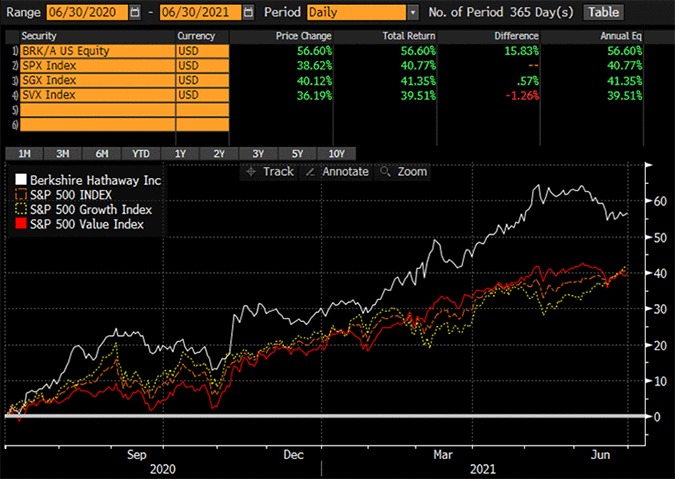Click the Track crosshair icon
Screen dimensions: 675x479
(x=251, y=172)
